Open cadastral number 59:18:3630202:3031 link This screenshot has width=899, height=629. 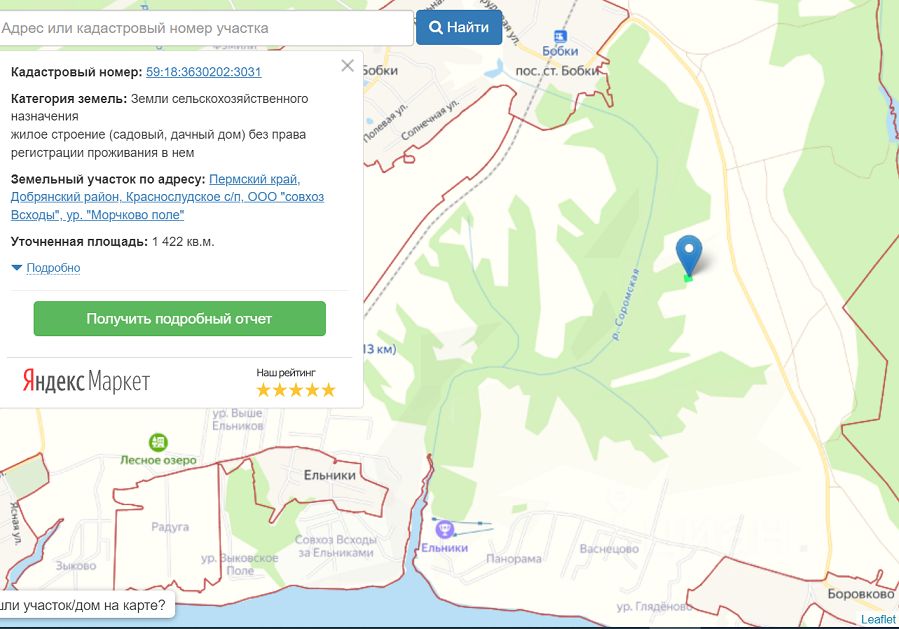[204, 72]
